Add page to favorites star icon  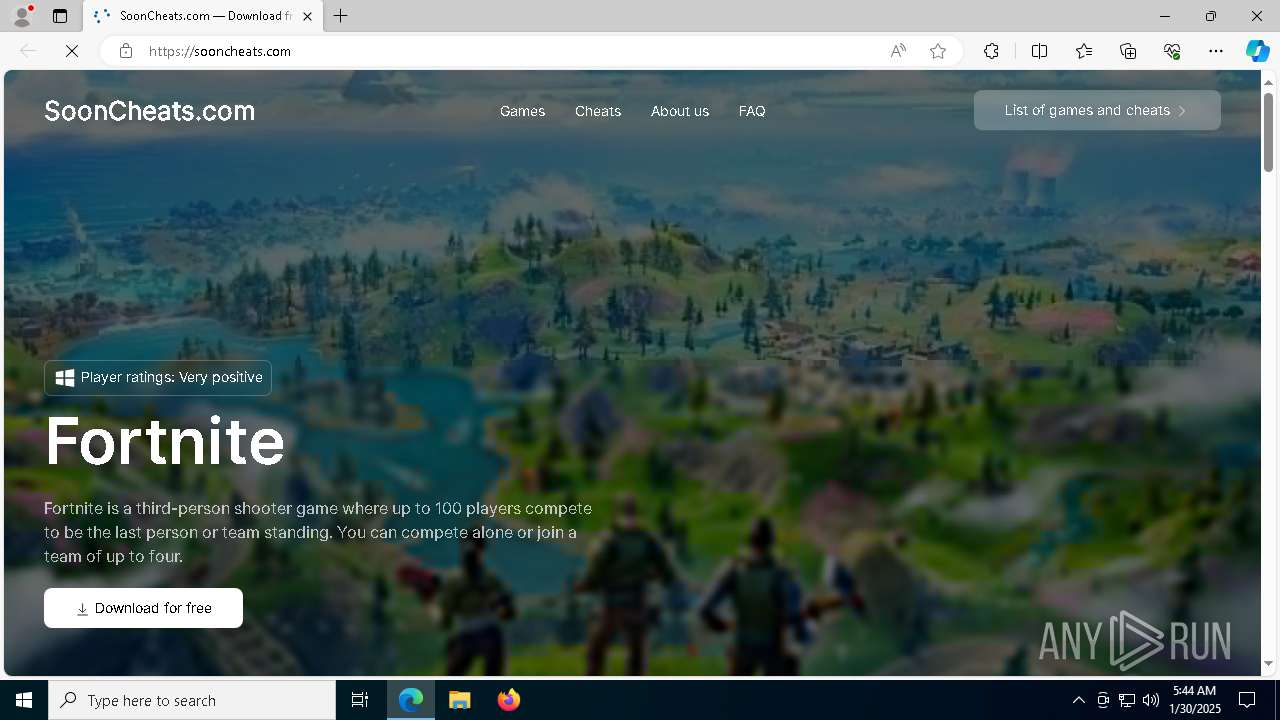tap(938, 51)
